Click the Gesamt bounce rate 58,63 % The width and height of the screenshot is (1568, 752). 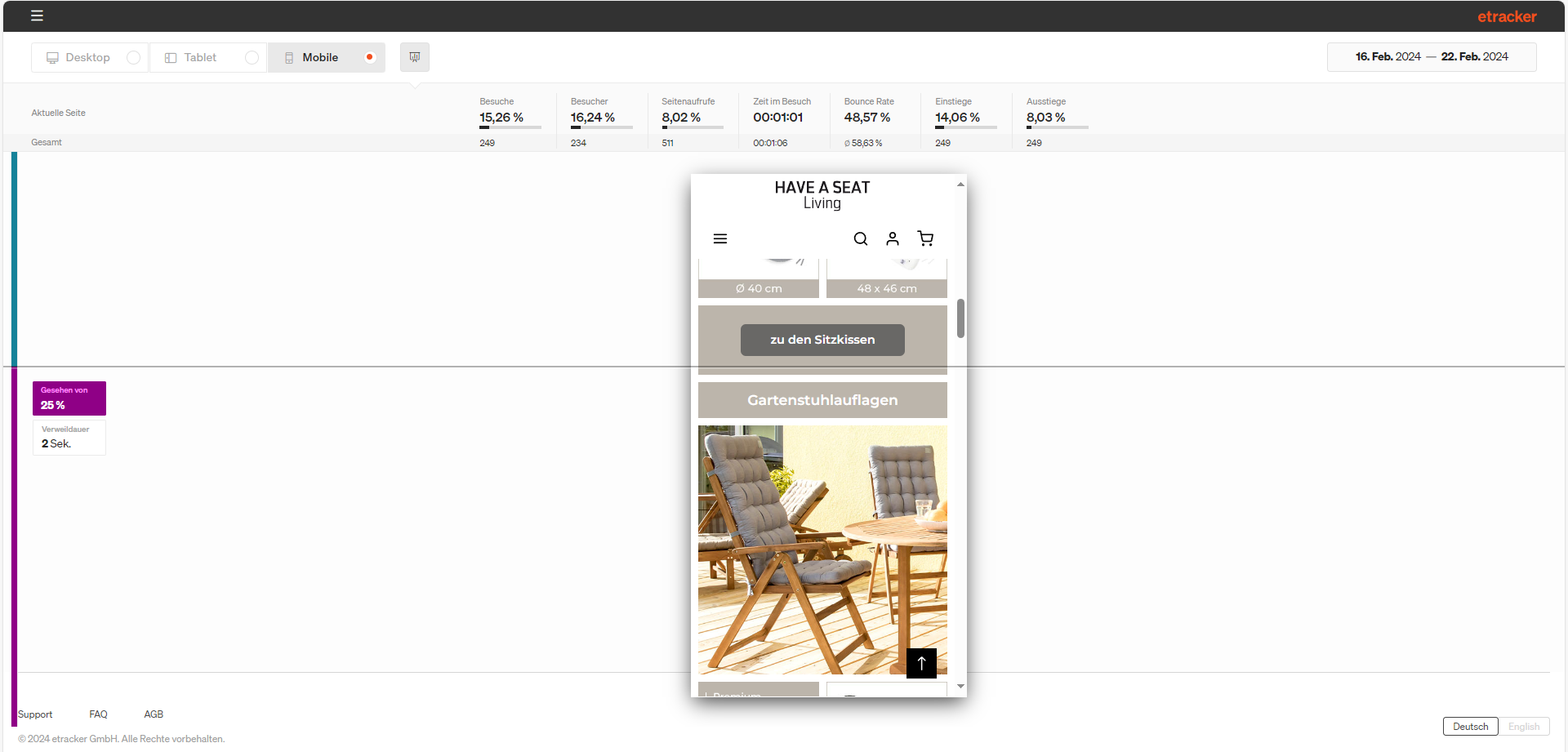point(863,143)
